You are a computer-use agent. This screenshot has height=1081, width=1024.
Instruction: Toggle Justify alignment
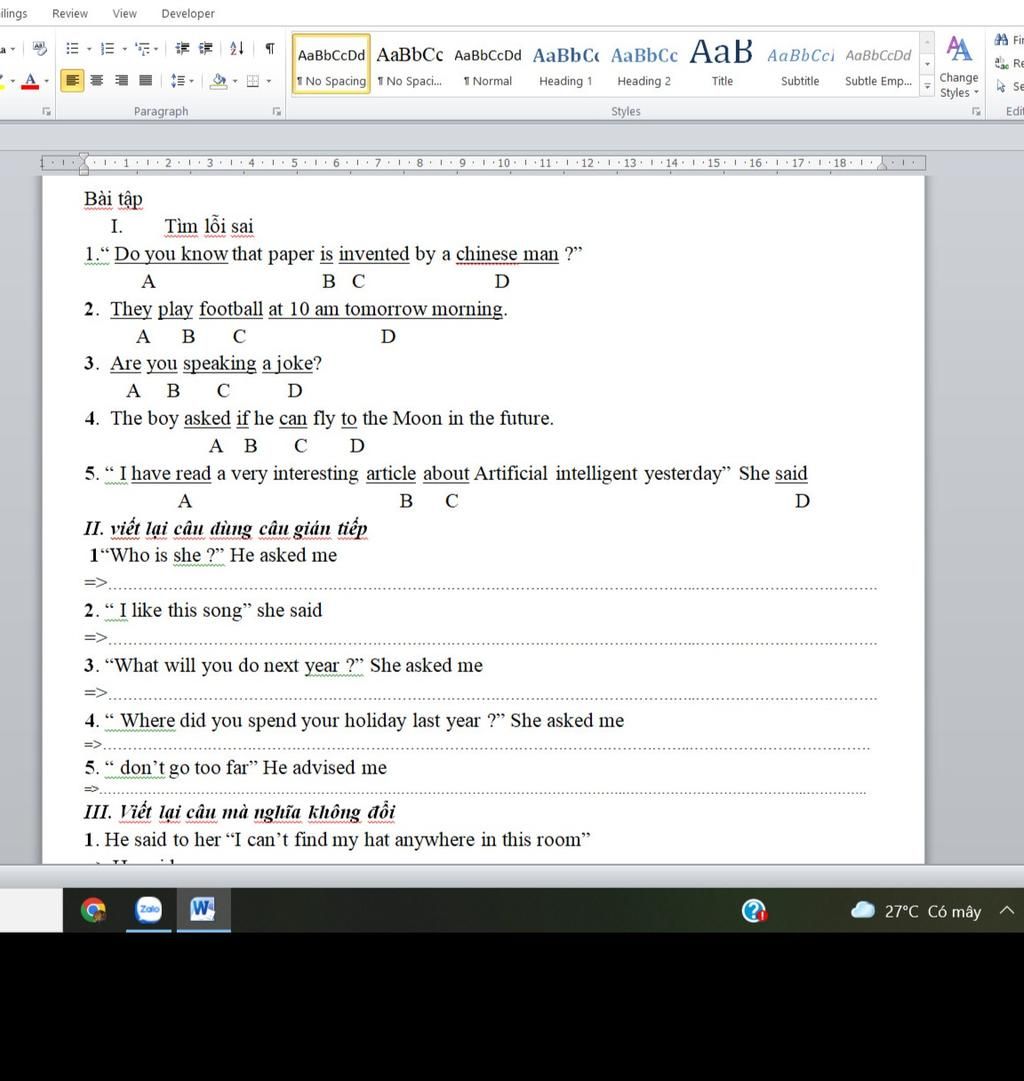pyautogui.click(x=145, y=81)
